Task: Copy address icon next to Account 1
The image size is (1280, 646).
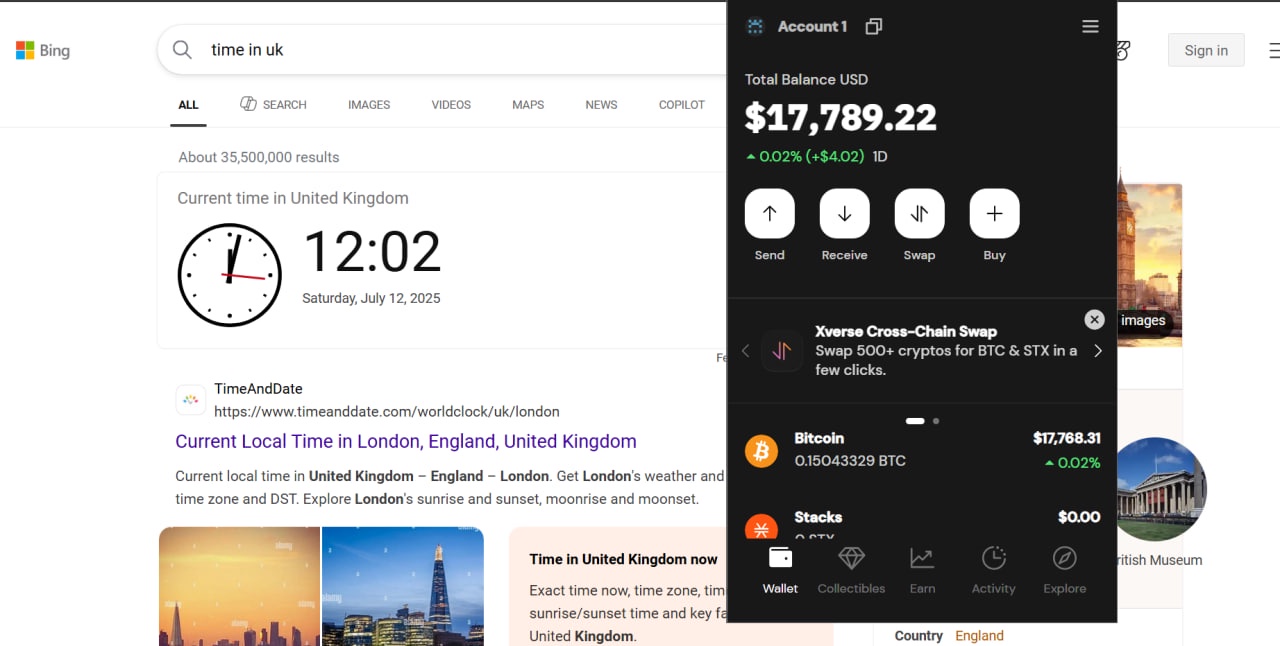Action: [873, 27]
